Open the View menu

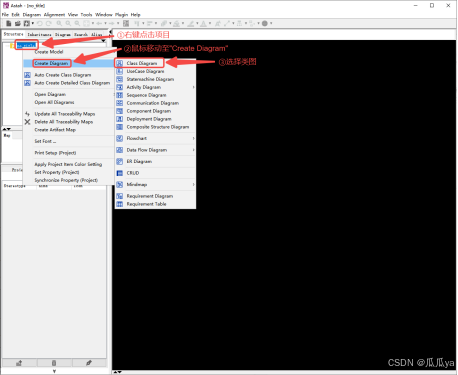73,15
